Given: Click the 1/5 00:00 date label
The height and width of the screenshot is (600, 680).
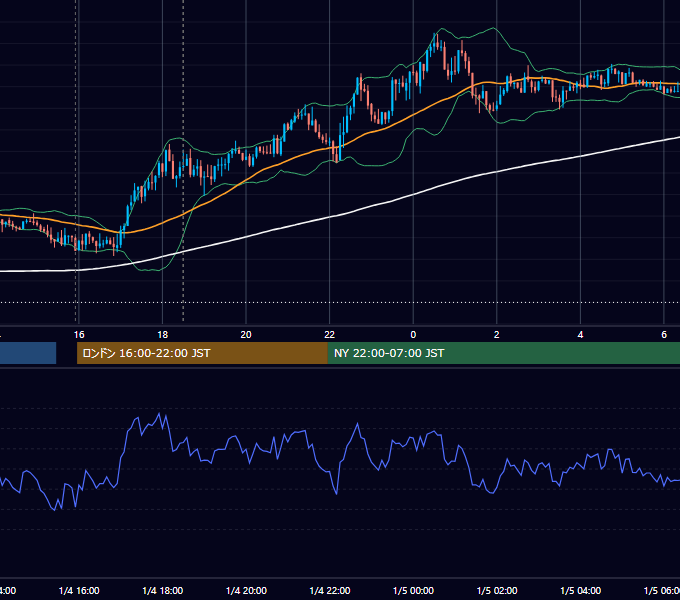Looking at the screenshot, I should pos(413,590).
